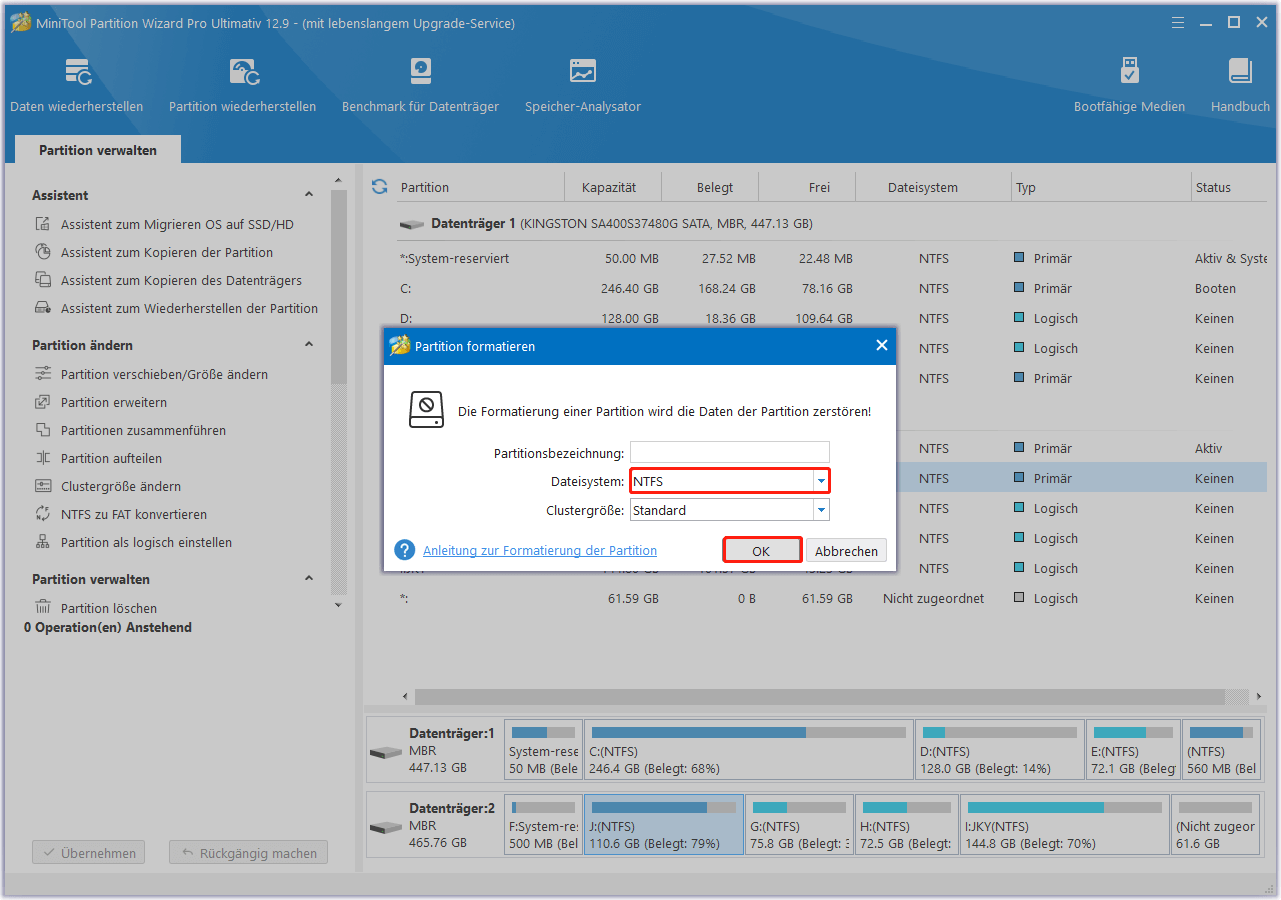Click the Übernehmen button
Screen dimensions: 1281x900
pos(89,853)
